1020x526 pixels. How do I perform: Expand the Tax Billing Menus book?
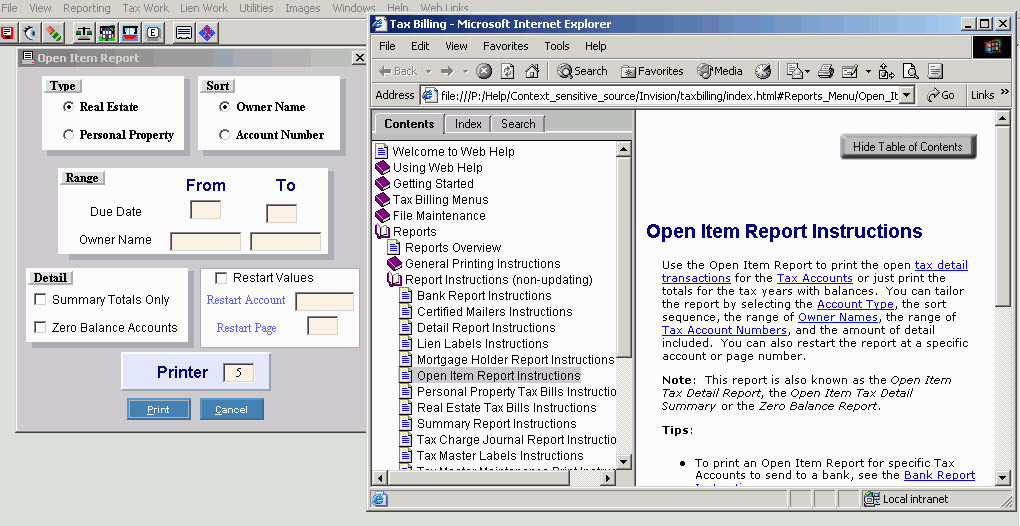(x=382, y=200)
